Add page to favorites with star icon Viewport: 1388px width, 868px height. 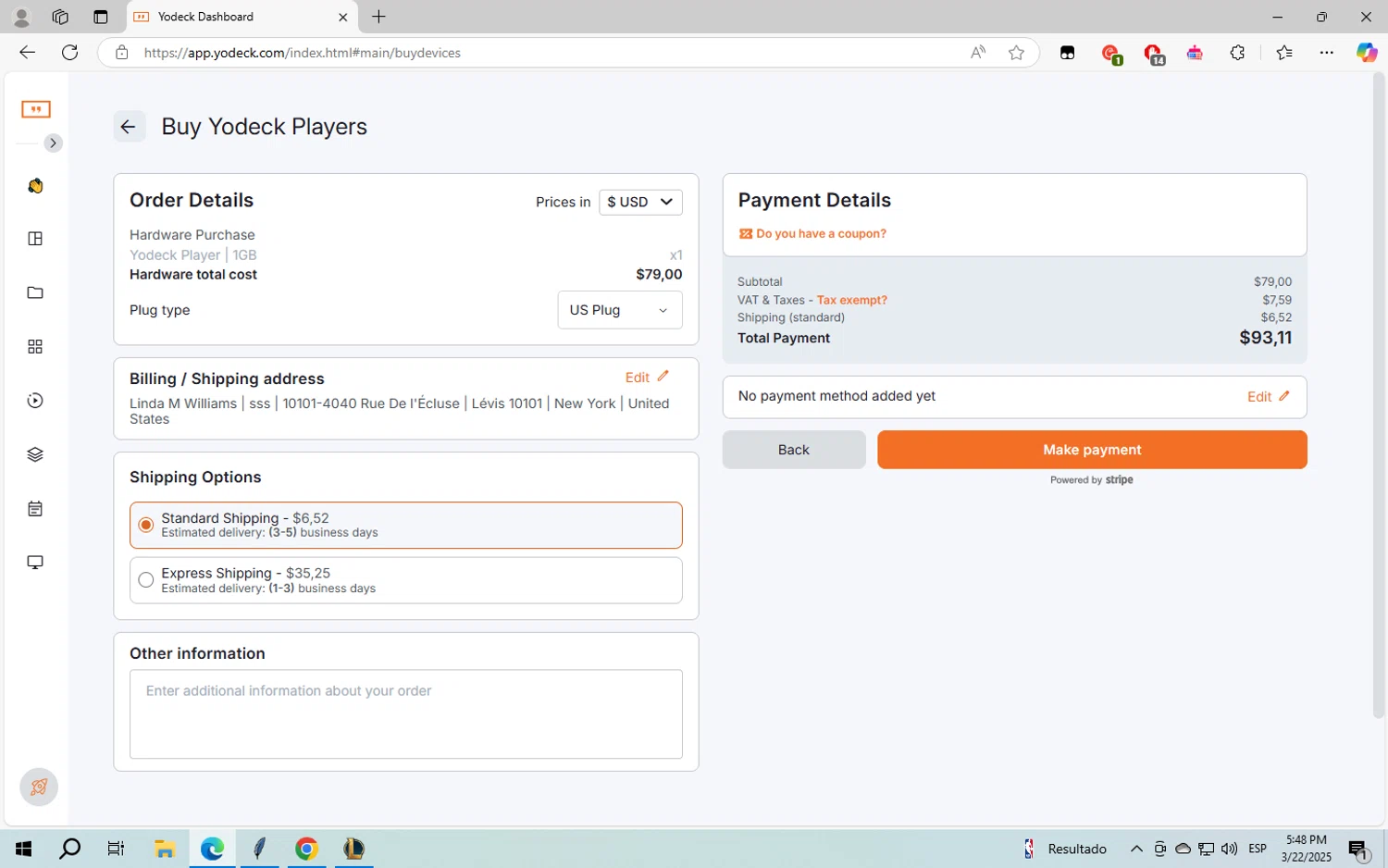click(1016, 53)
